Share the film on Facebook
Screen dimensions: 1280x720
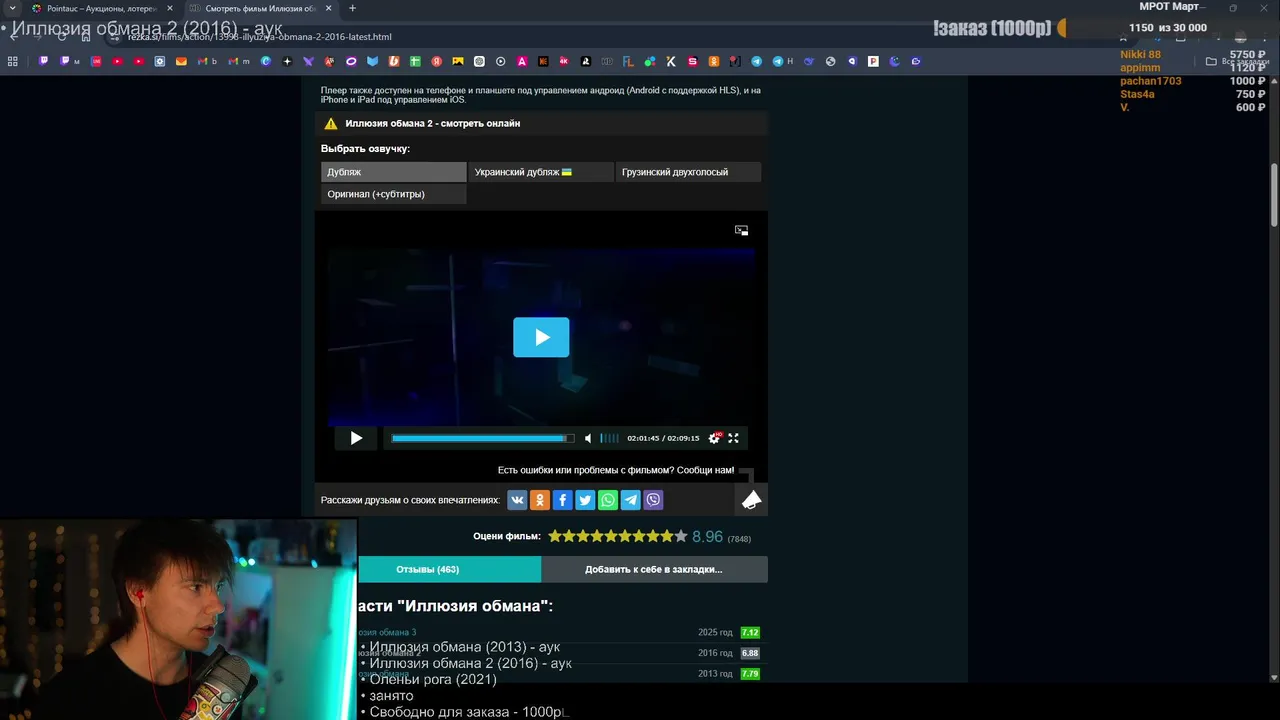[562, 500]
